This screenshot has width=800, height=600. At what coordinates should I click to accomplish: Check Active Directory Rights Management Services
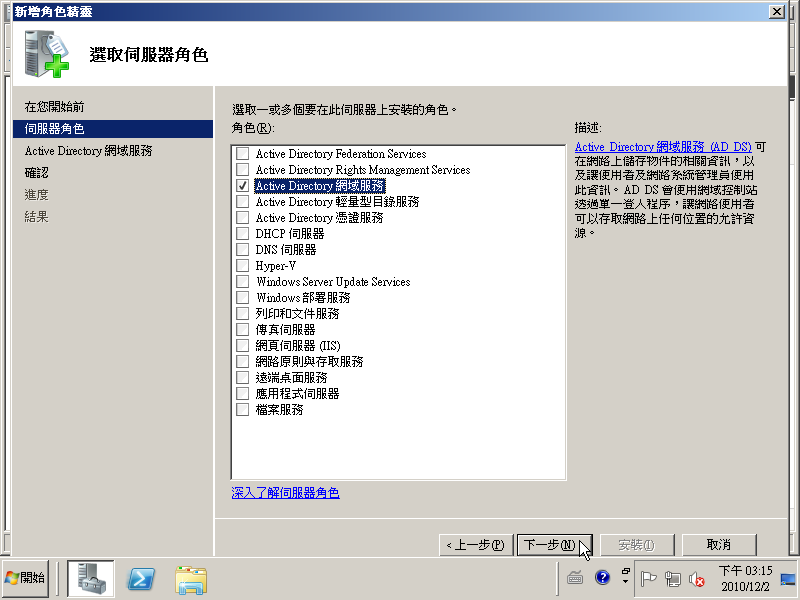tap(243, 169)
